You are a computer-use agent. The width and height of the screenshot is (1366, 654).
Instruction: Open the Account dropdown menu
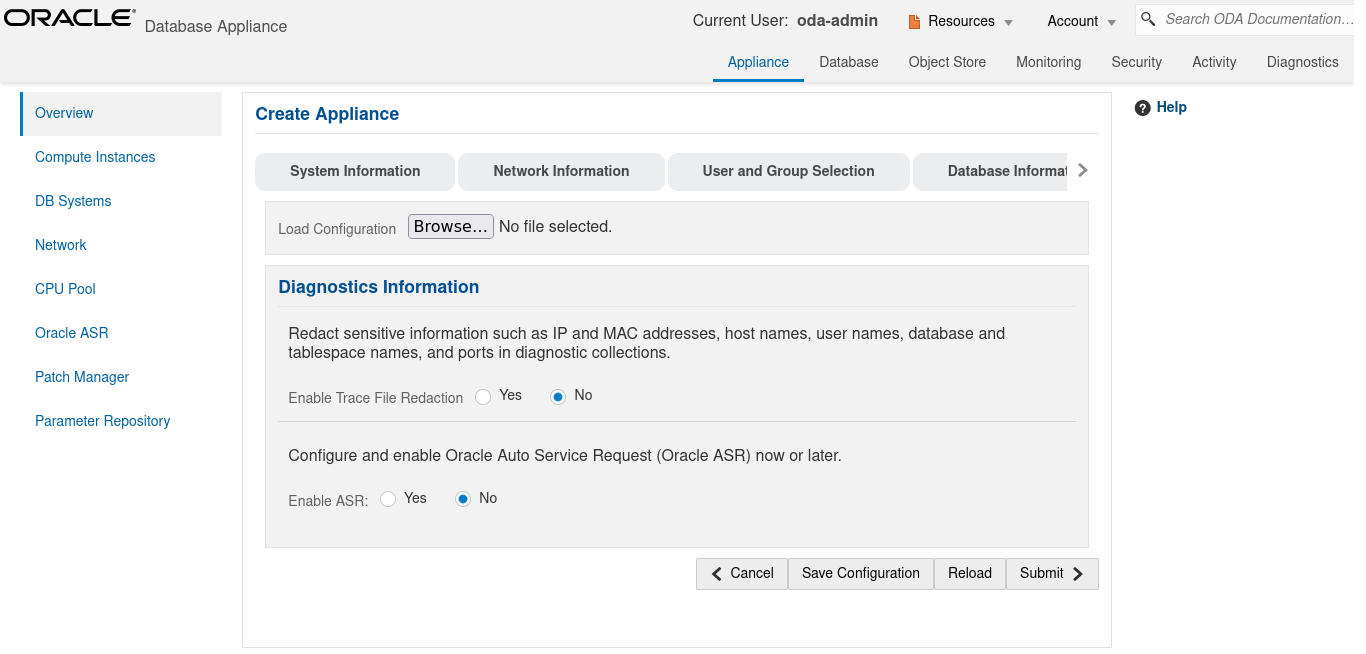click(1081, 21)
